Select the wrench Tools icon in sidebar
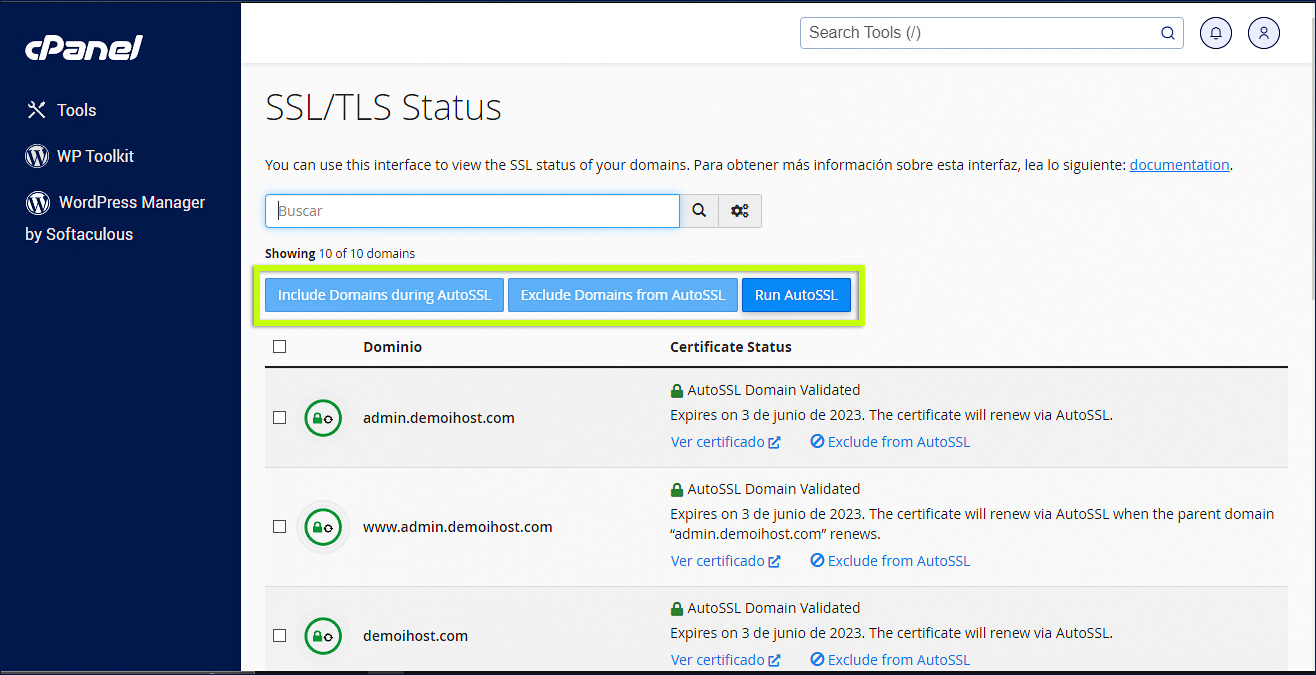1316x675 pixels. tap(37, 109)
